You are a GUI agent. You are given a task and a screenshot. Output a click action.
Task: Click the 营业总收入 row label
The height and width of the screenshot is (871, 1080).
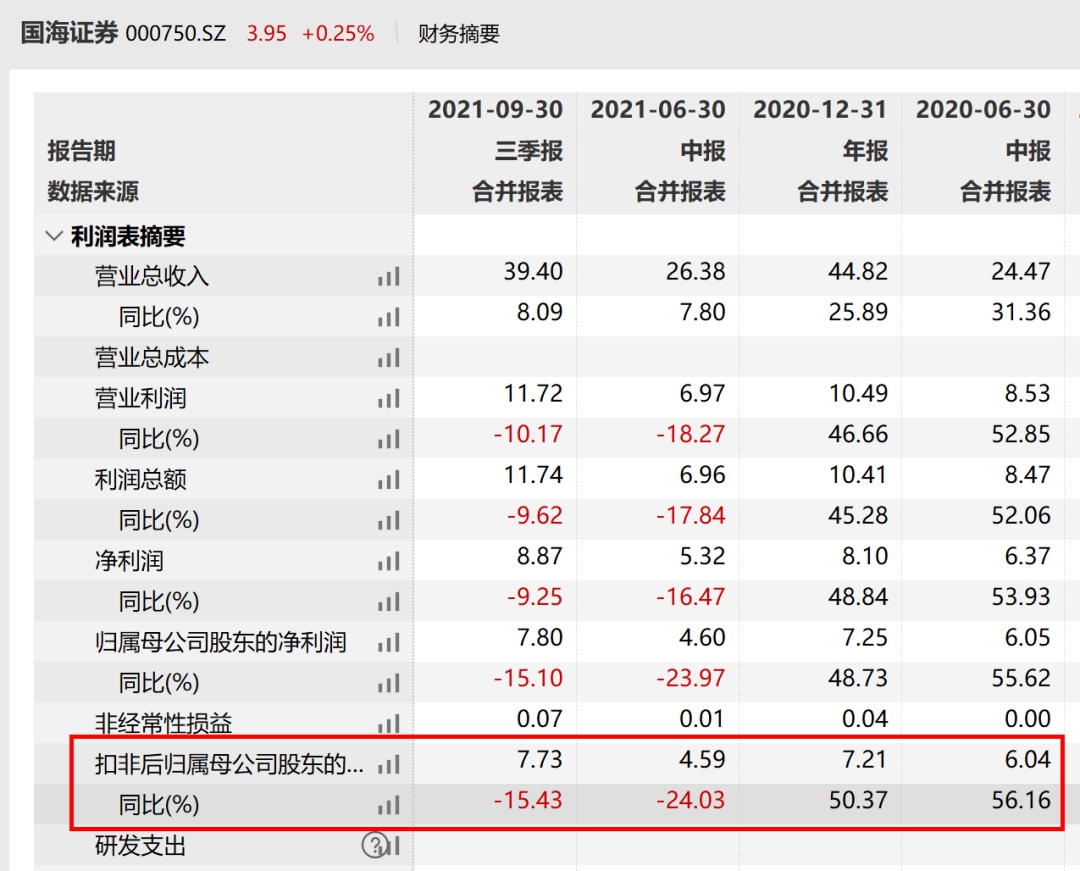[x=152, y=277]
